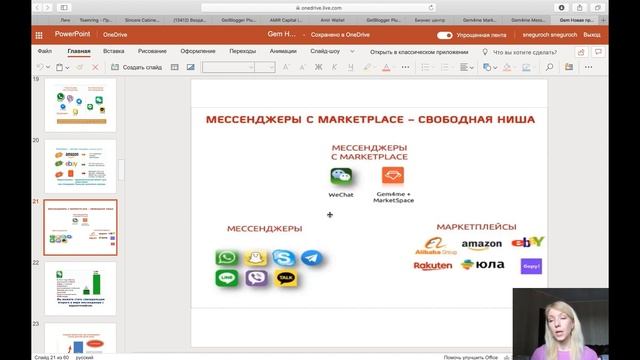Click the snegurоch account name
This screenshot has height=360, width=640.
point(549,35)
